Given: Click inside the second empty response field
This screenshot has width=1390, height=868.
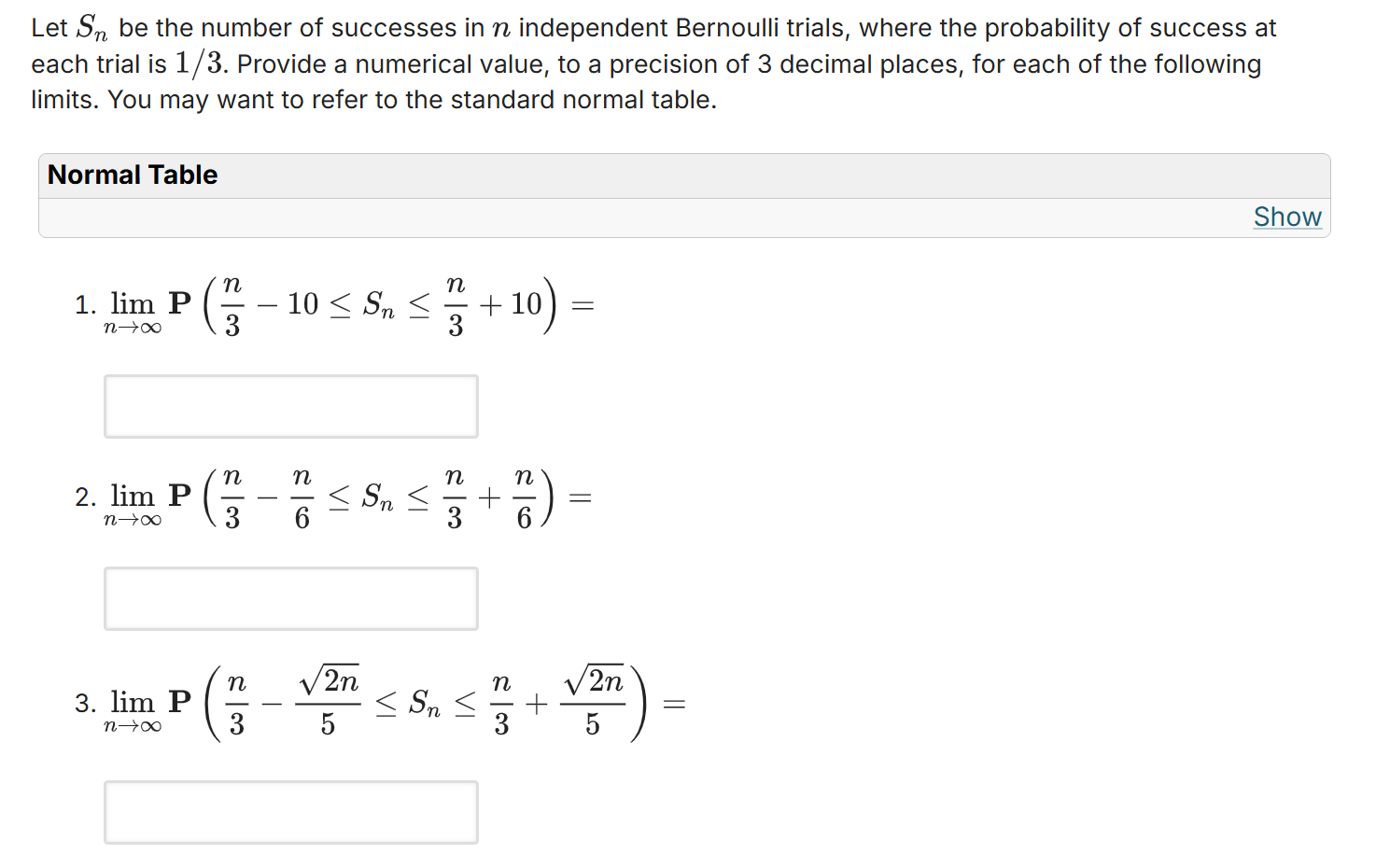Looking at the screenshot, I should [x=290, y=597].
